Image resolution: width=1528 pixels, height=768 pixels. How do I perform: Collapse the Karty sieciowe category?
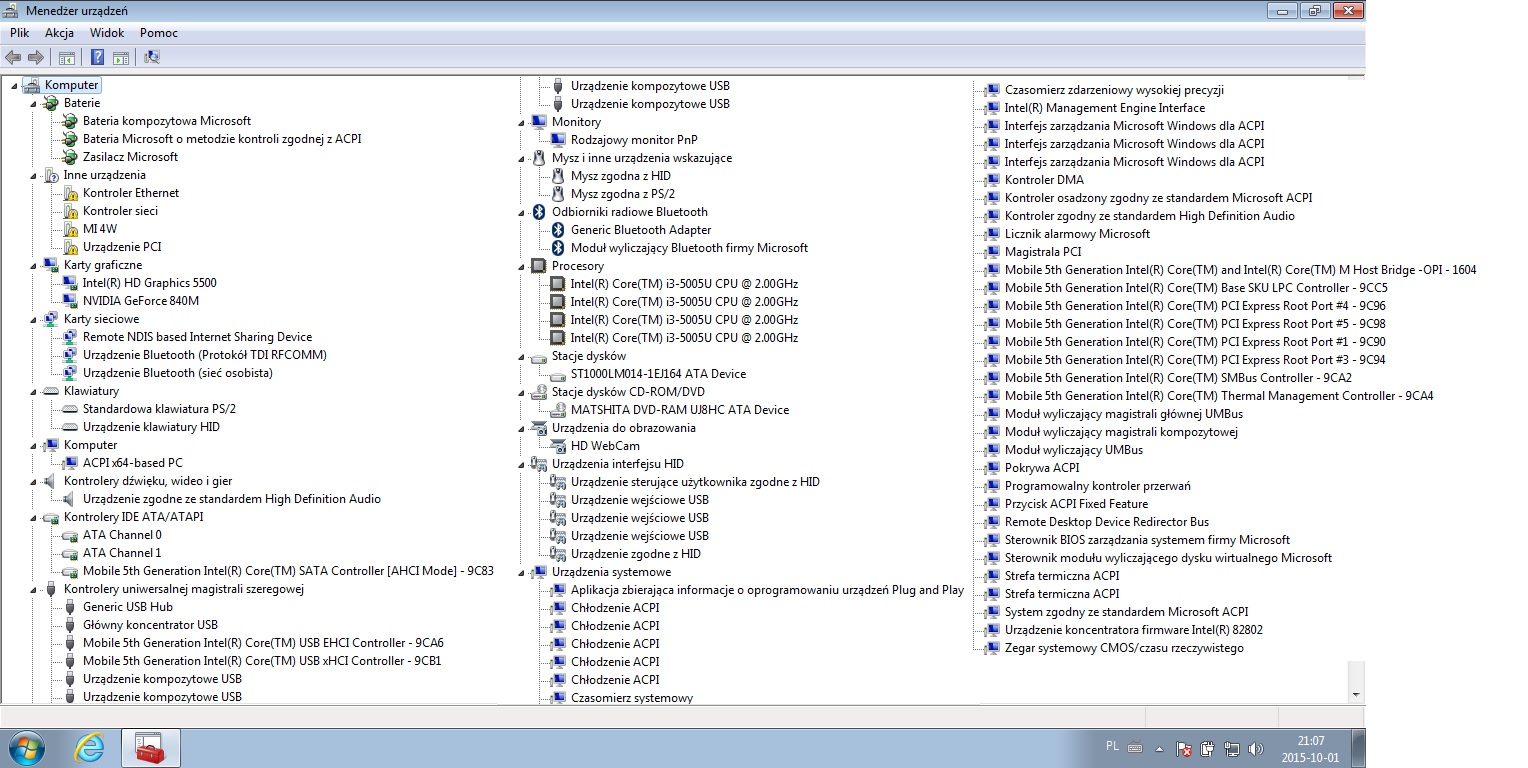coord(33,319)
